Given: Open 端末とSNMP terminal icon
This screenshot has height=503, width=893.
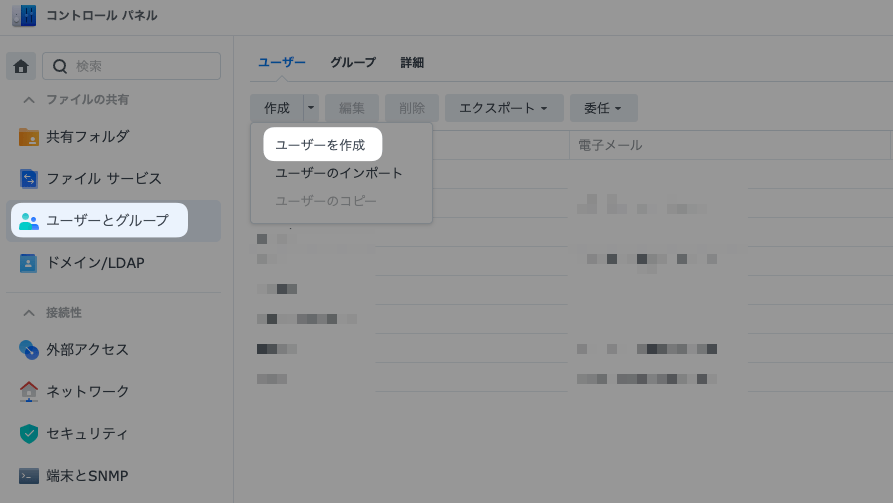Looking at the screenshot, I should pos(29,476).
